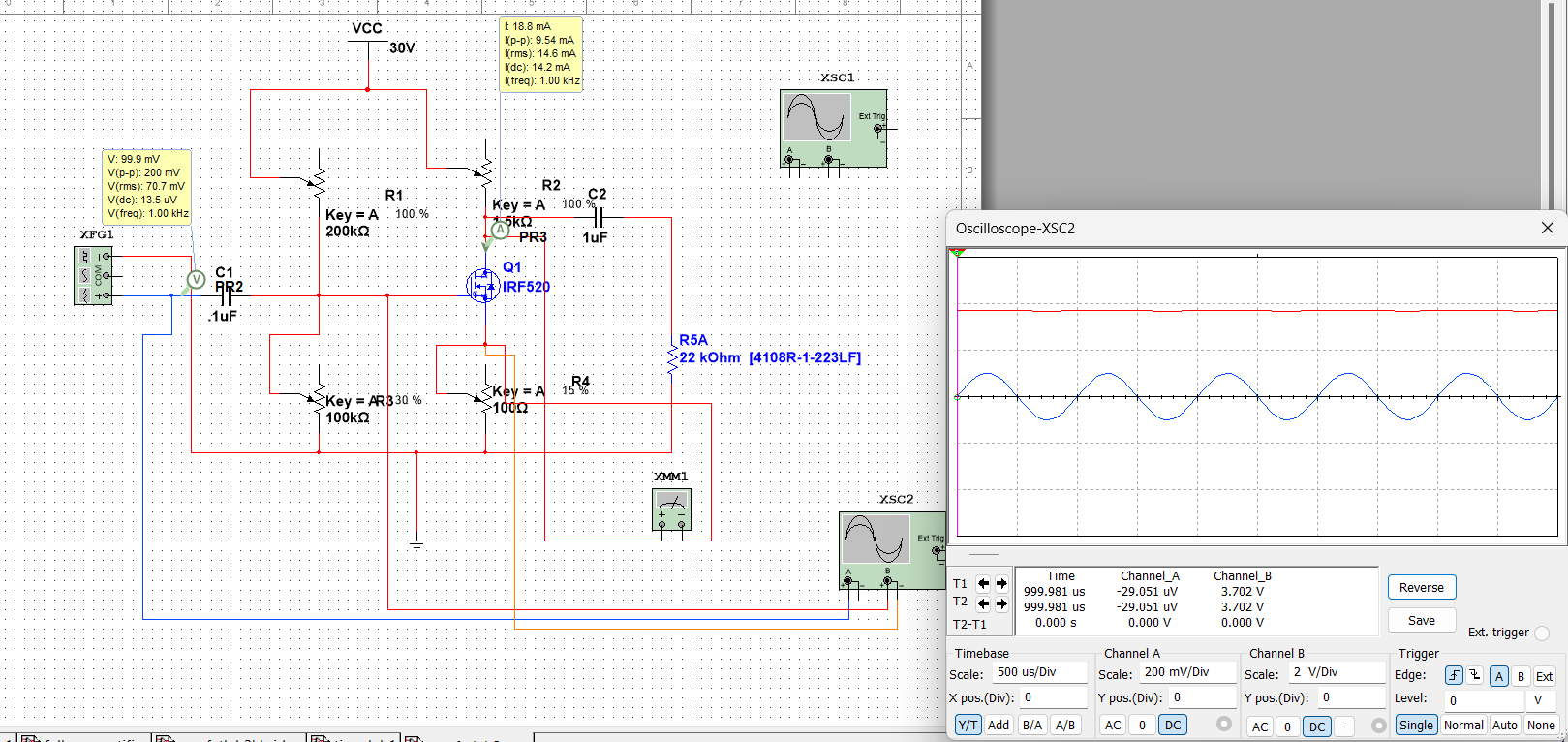The image size is (1568, 742).
Task: Select Auto trigger mode
Action: pyautogui.click(x=1505, y=725)
